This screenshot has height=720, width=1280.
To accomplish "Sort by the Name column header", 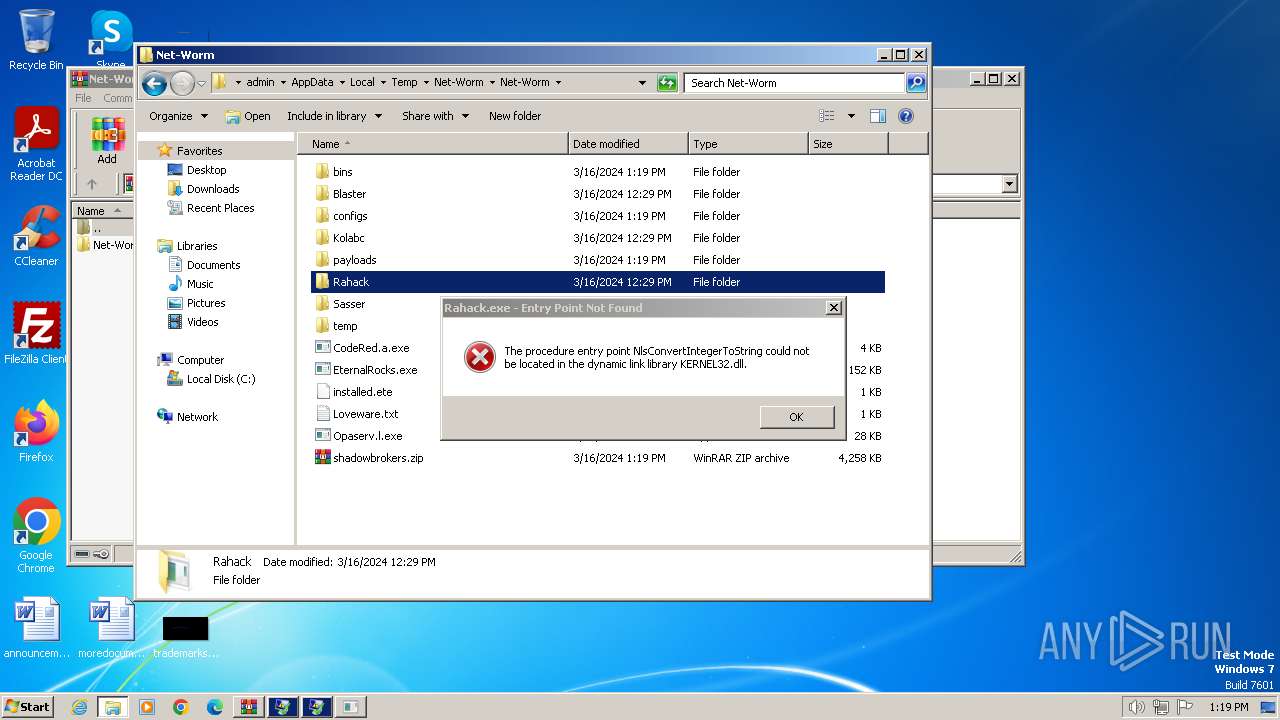I will click(x=432, y=144).
